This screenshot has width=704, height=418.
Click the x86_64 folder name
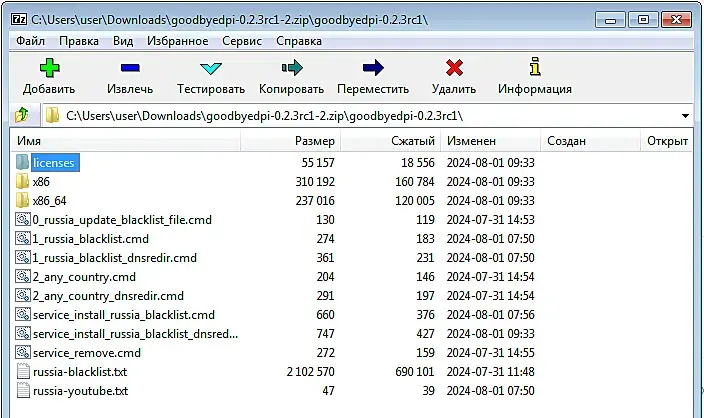pyautogui.click(x=49, y=201)
